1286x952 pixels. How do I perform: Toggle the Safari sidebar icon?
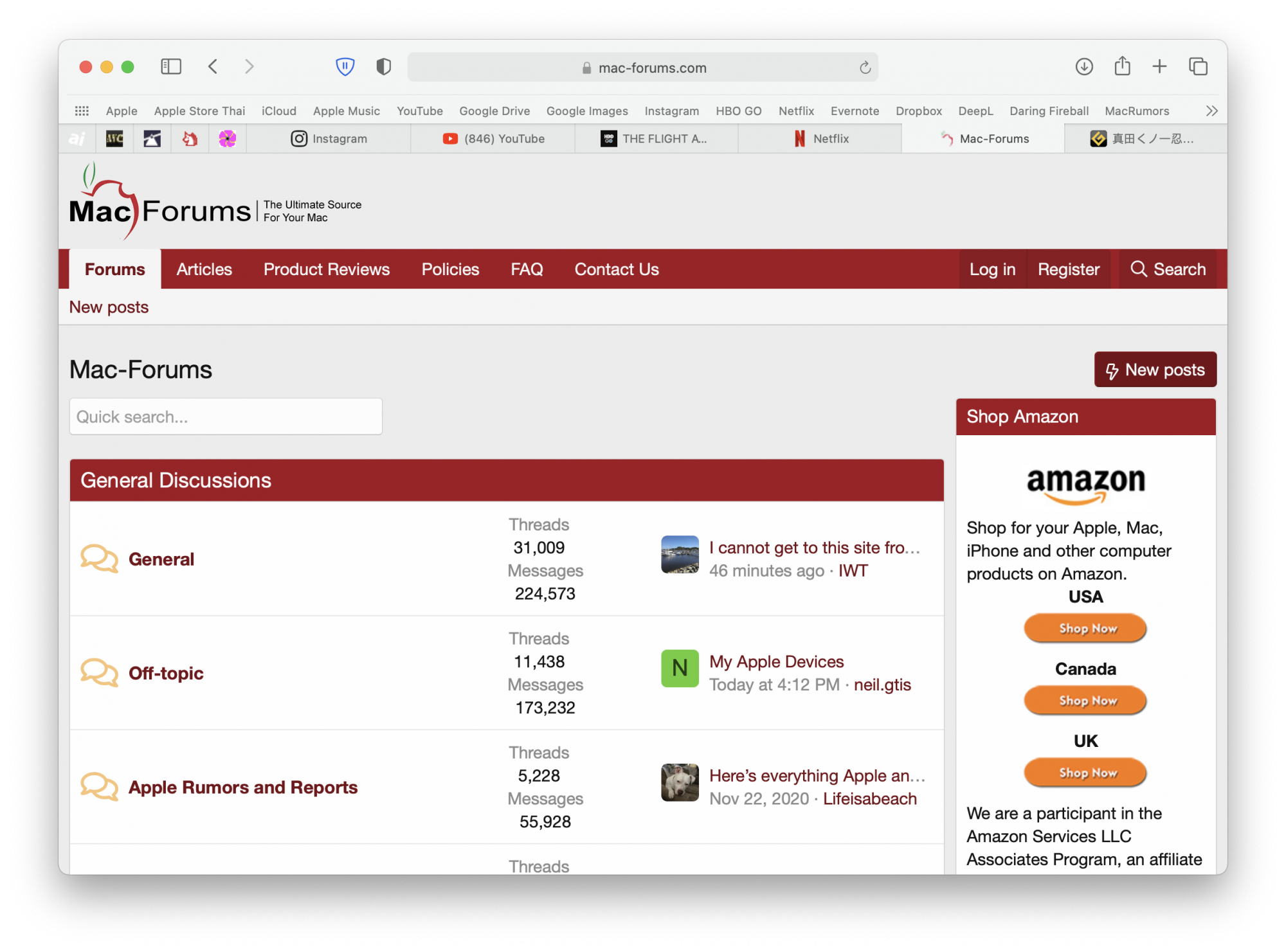171,67
